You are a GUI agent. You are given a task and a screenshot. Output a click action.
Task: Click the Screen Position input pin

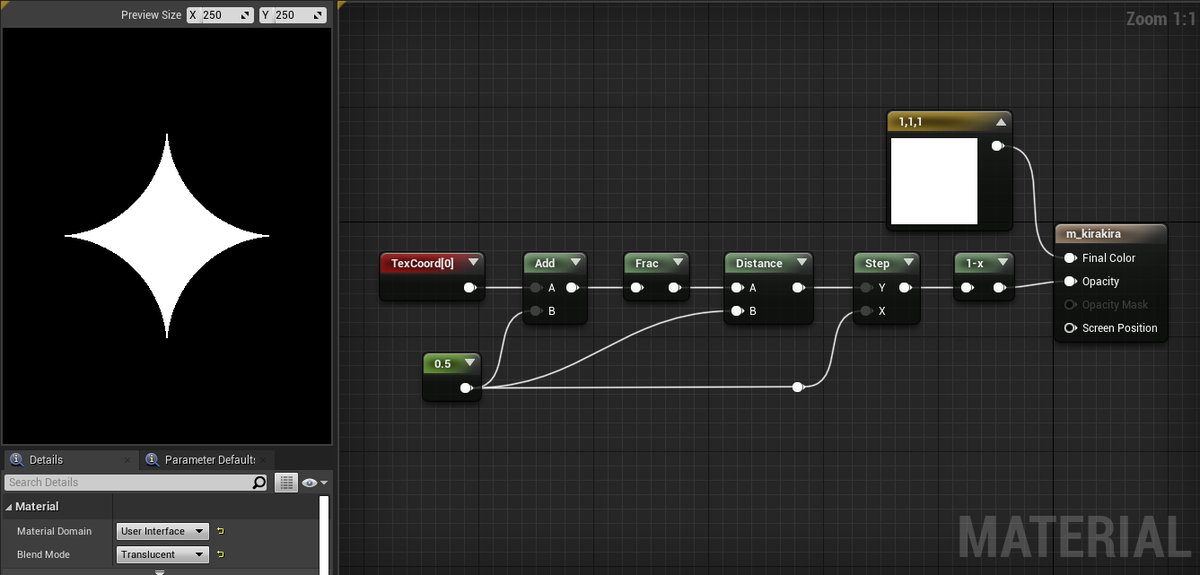pyautogui.click(x=1070, y=328)
